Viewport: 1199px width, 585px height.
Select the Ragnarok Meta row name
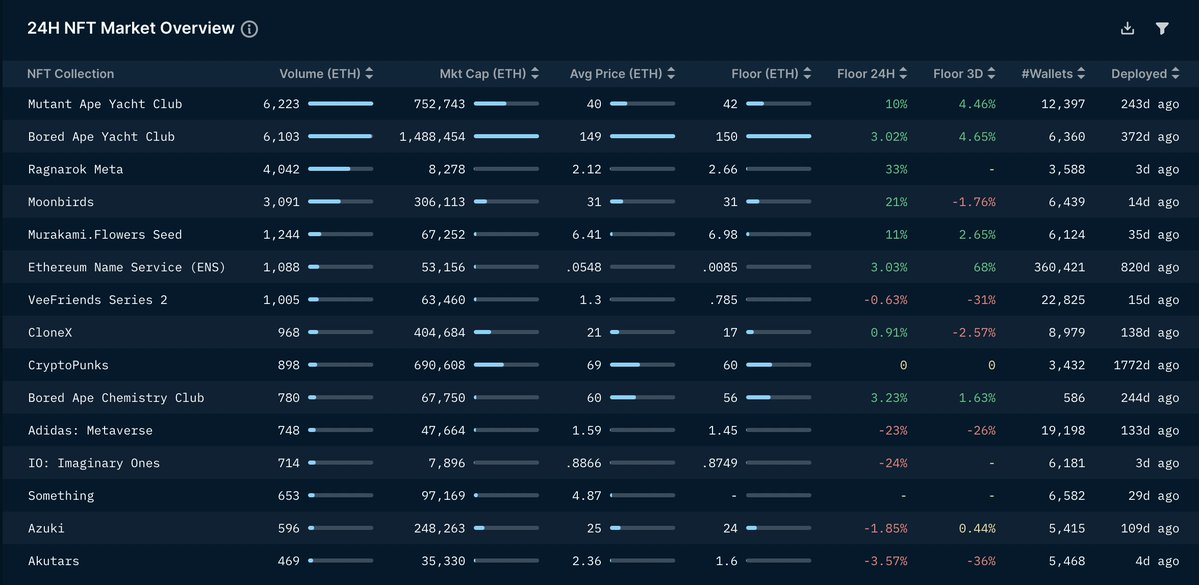coord(76,169)
